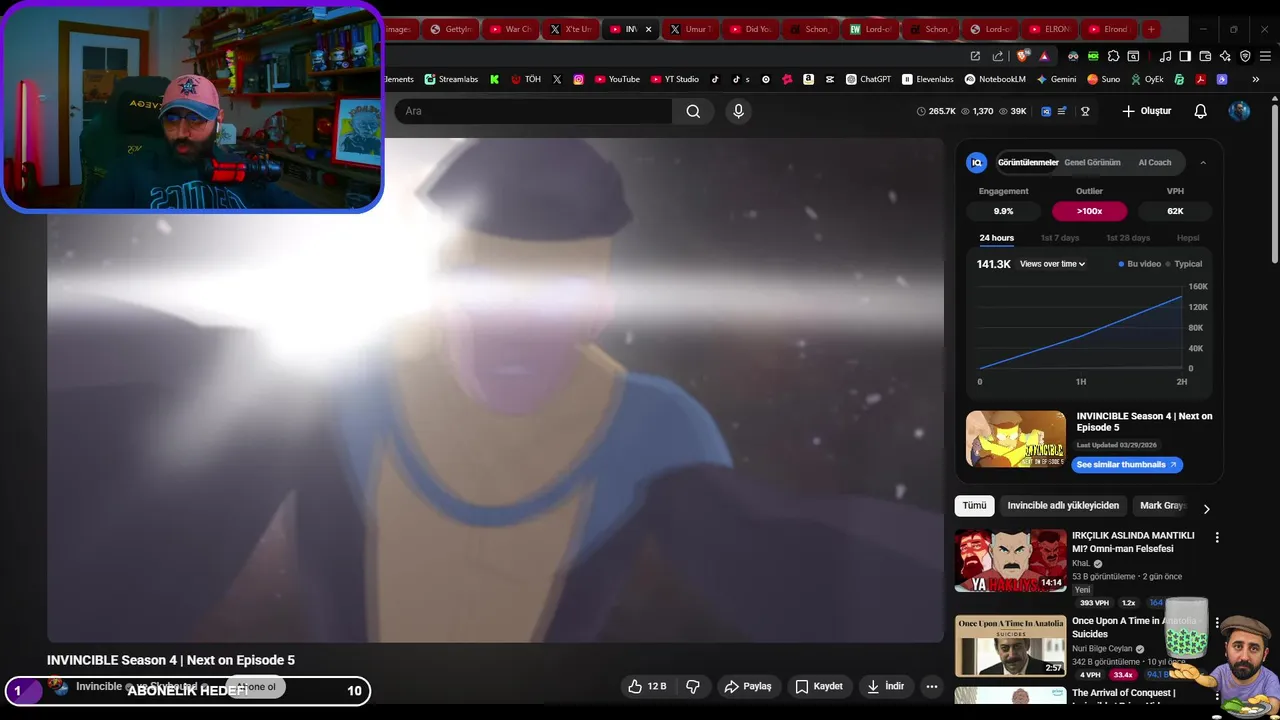This screenshot has height=720, width=1280.
Task: Open the YT Studio bookmark
Action: coord(675,79)
